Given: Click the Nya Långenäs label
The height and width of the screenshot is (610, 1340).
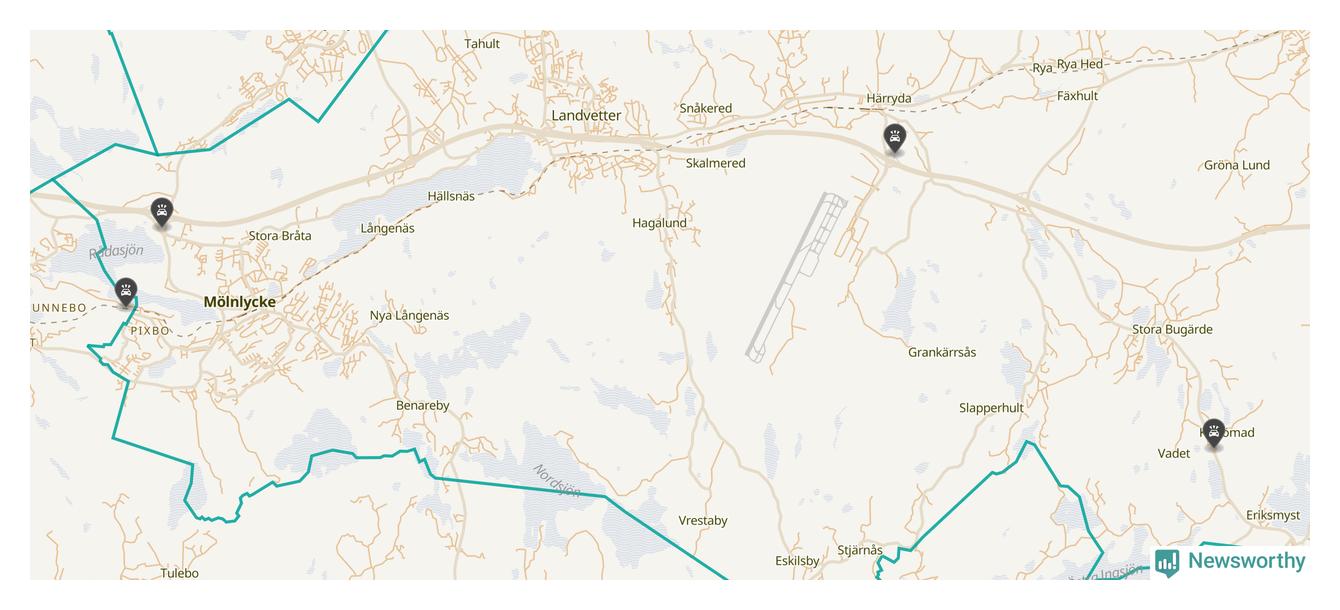Looking at the screenshot, I should pos(409,315).
